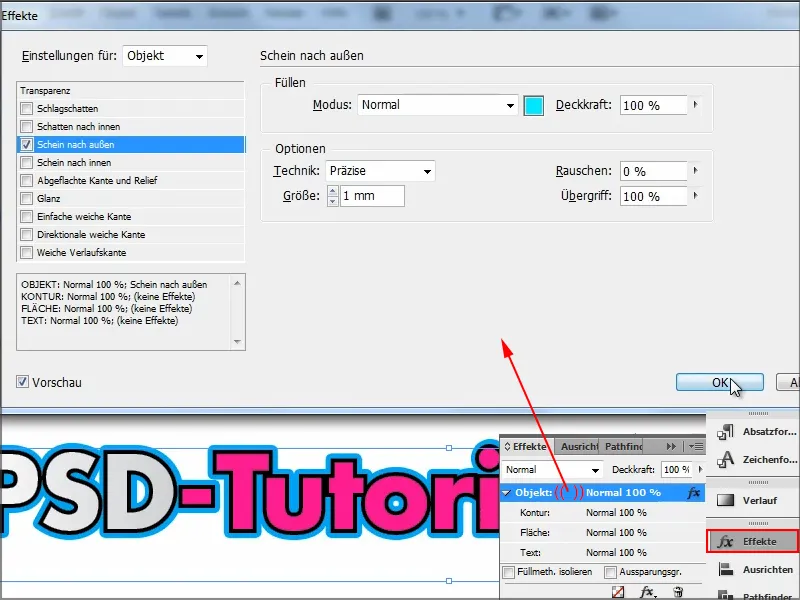Click the Übergriff 100 % field
This screenshot has height=600, width=800.
pyautogui.click(x=654, y=196)
